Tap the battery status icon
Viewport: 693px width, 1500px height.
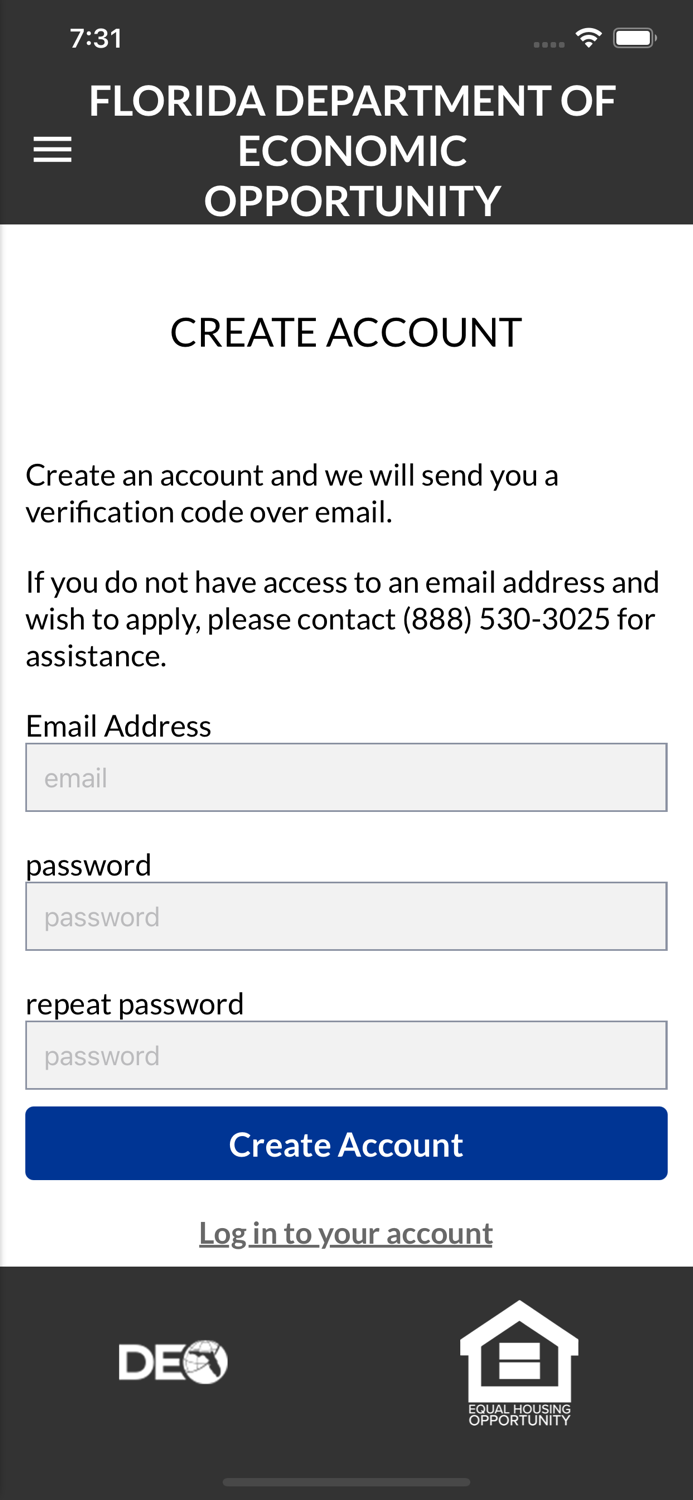click(x=634, y=39)
